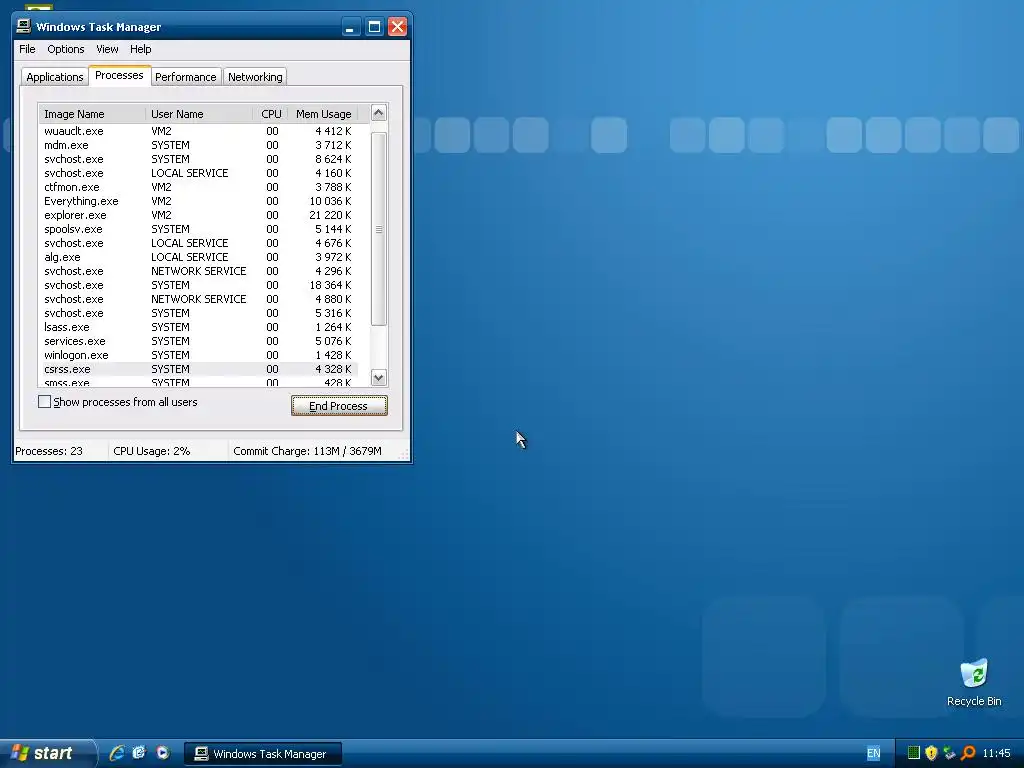The width and height of the screenshot is (1024, 768).
Task: Select the spoolsv.exe process
Action: pos(199,229)
